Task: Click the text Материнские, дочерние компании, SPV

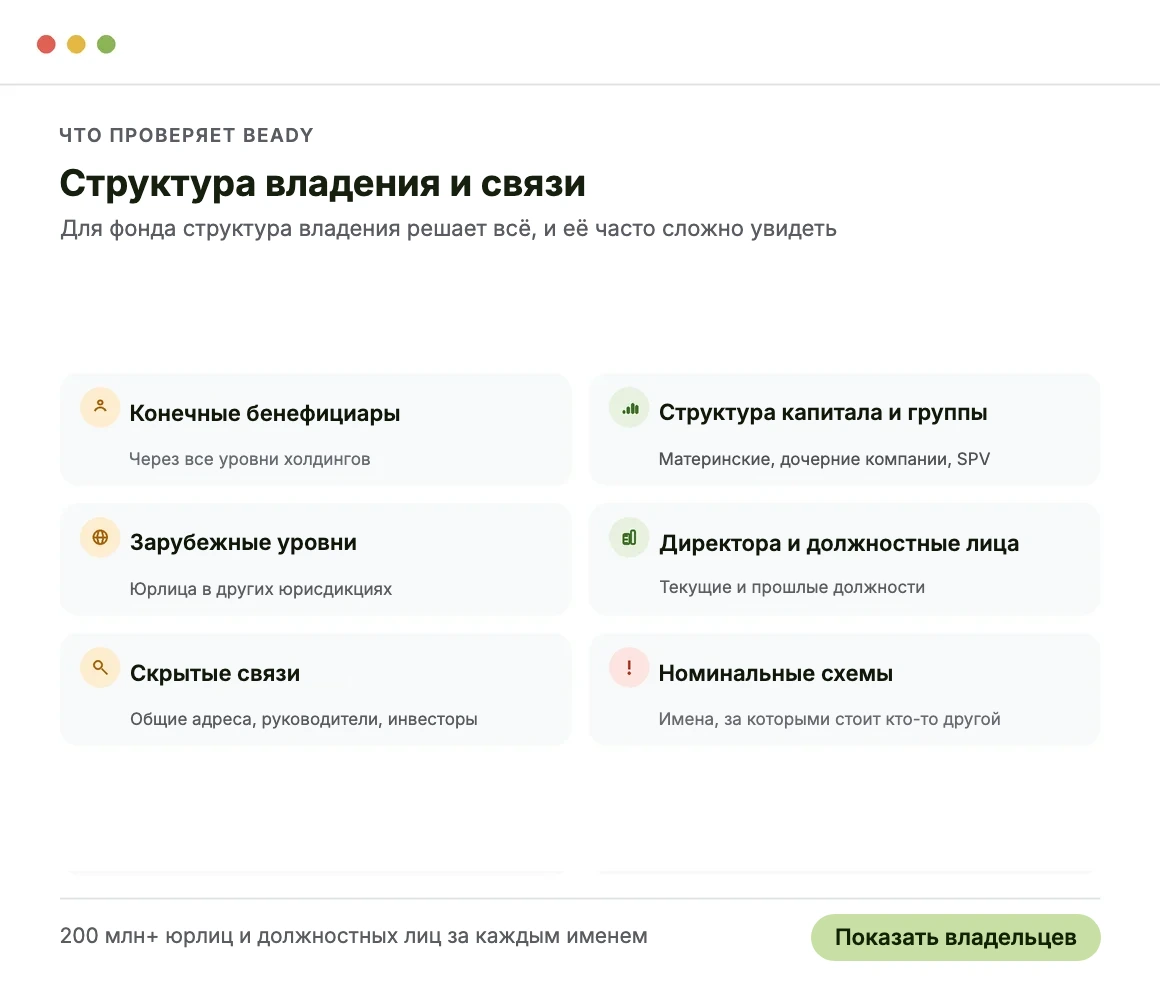Action: click(x=824, y=459)
